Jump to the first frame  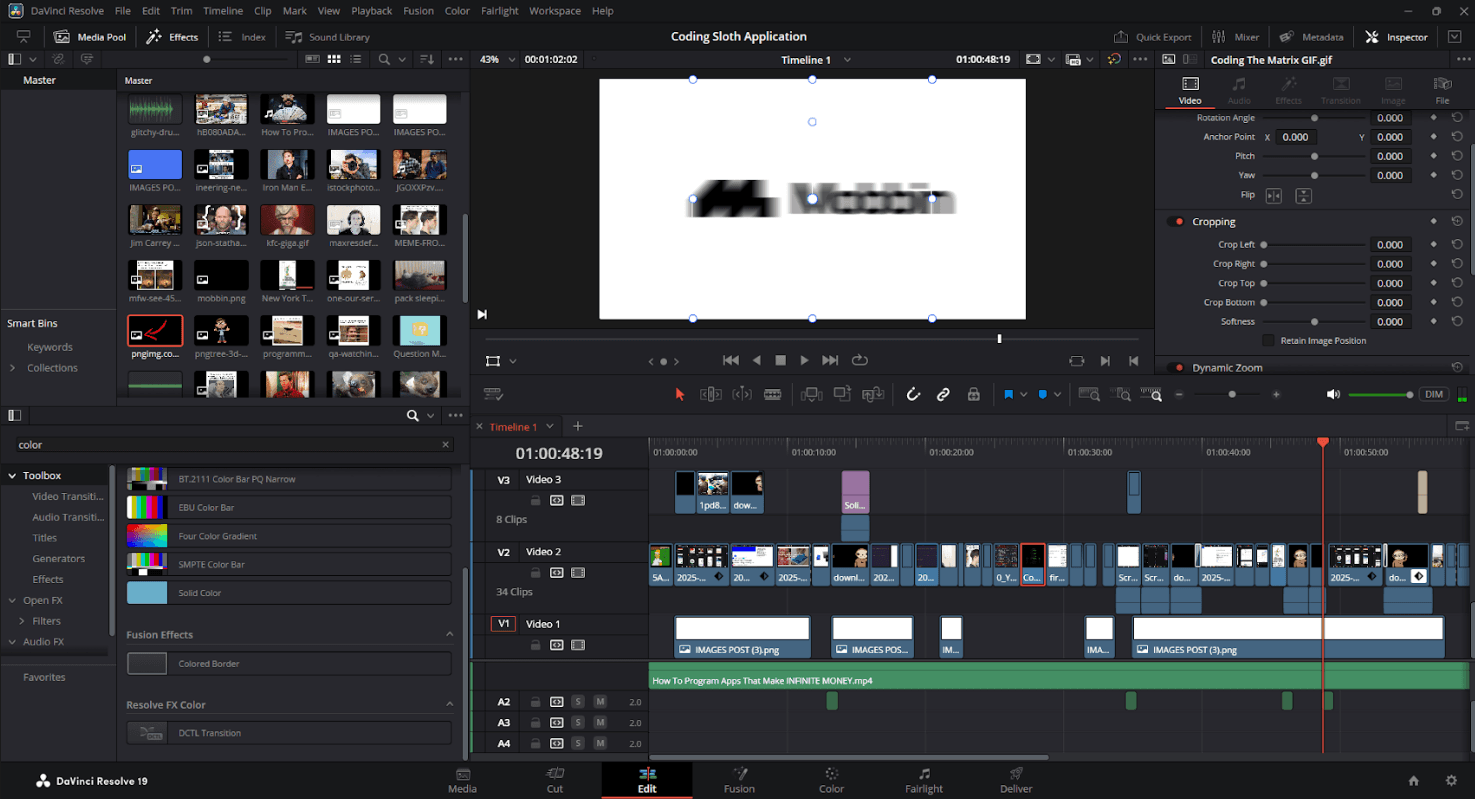click(731, 360)
